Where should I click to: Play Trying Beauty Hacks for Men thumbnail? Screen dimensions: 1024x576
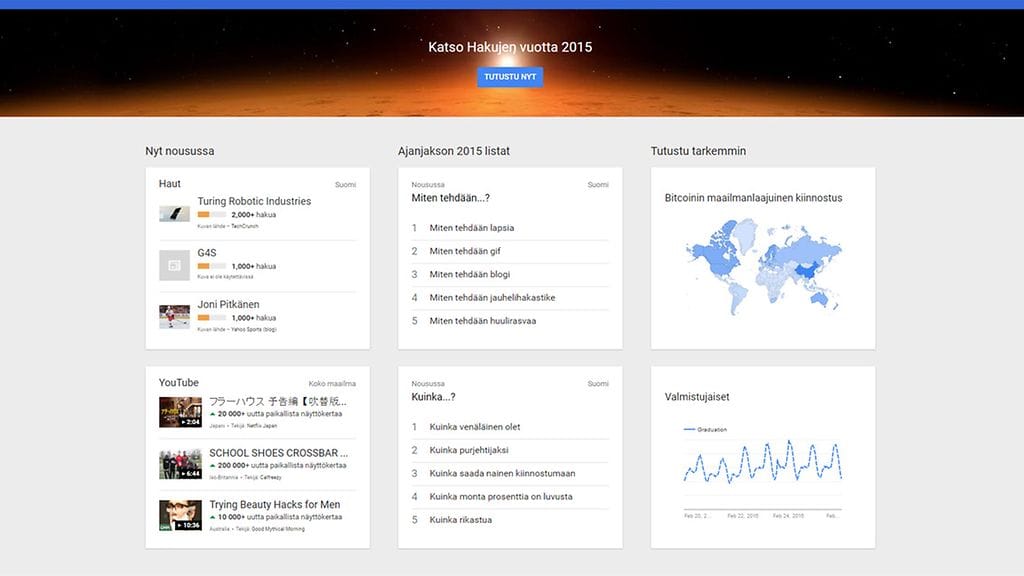[x=180, y=515]
